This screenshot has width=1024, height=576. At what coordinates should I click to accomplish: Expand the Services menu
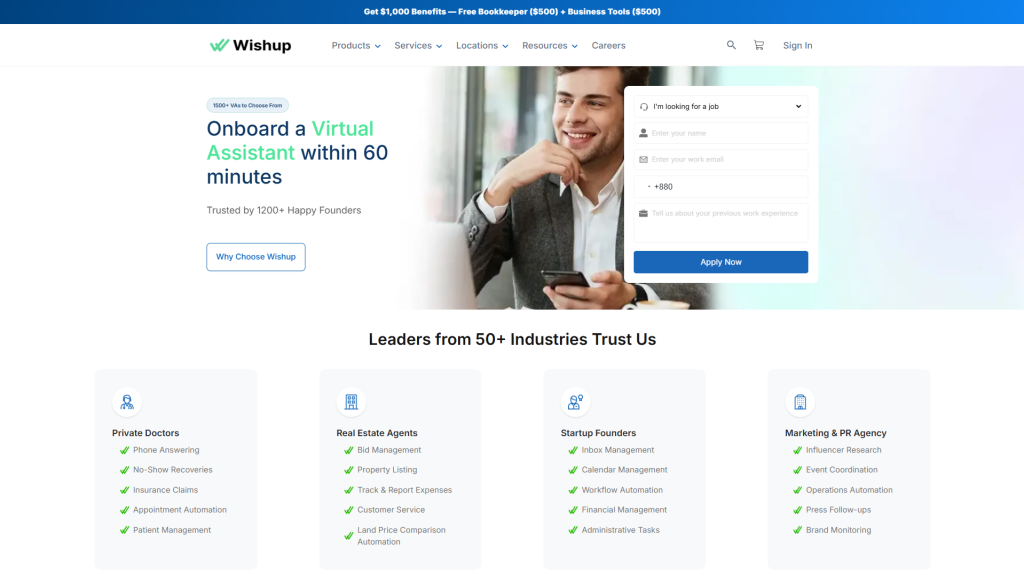click(x=418, y=45)
